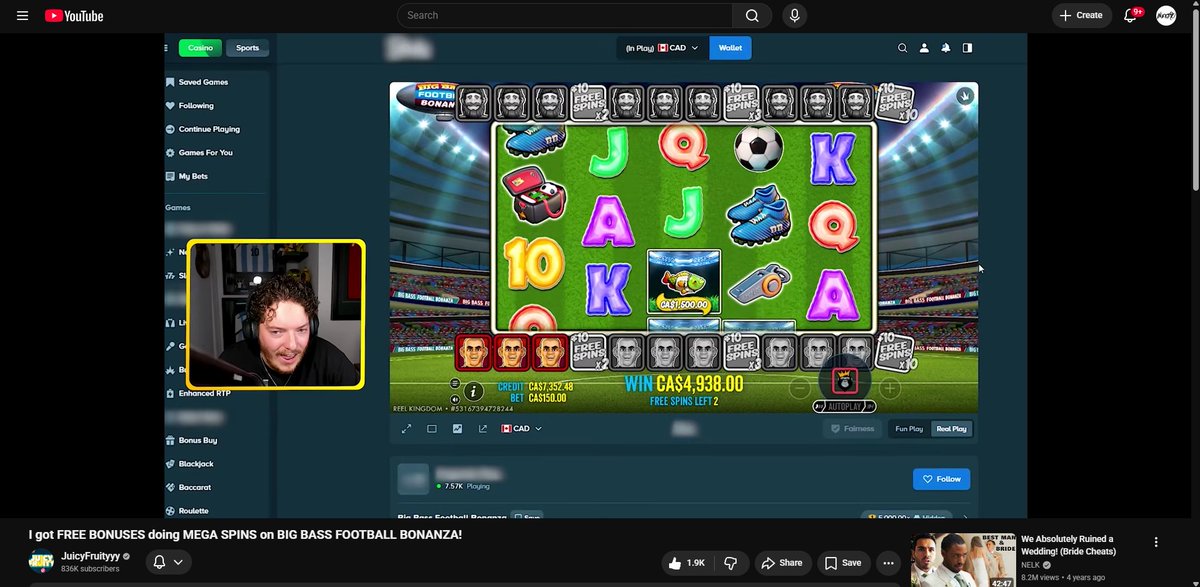This screenshot has height=587, width=1200.
Task: Select Real Play mode
Action: (x=951, y=428)
